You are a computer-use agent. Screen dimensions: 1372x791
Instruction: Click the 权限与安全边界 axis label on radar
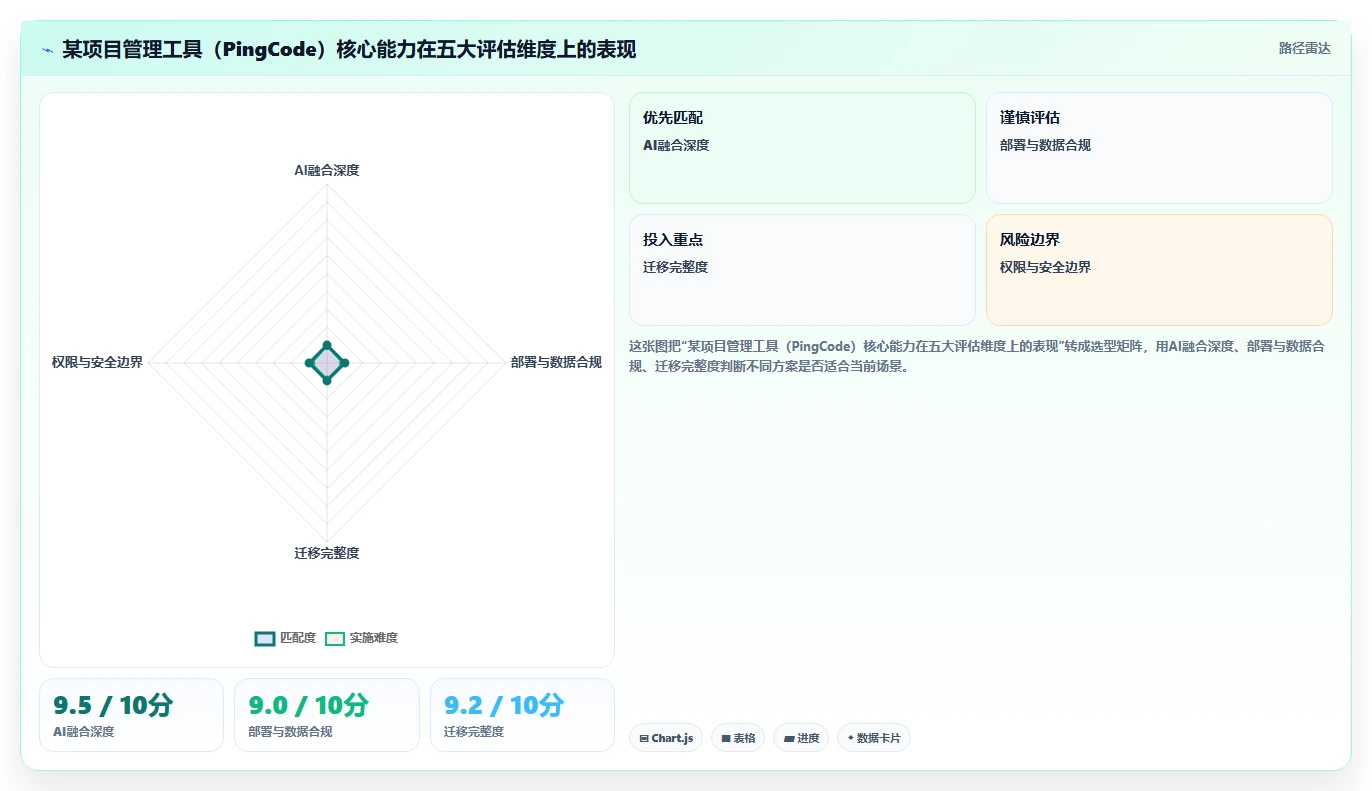(x=97, y=362)
